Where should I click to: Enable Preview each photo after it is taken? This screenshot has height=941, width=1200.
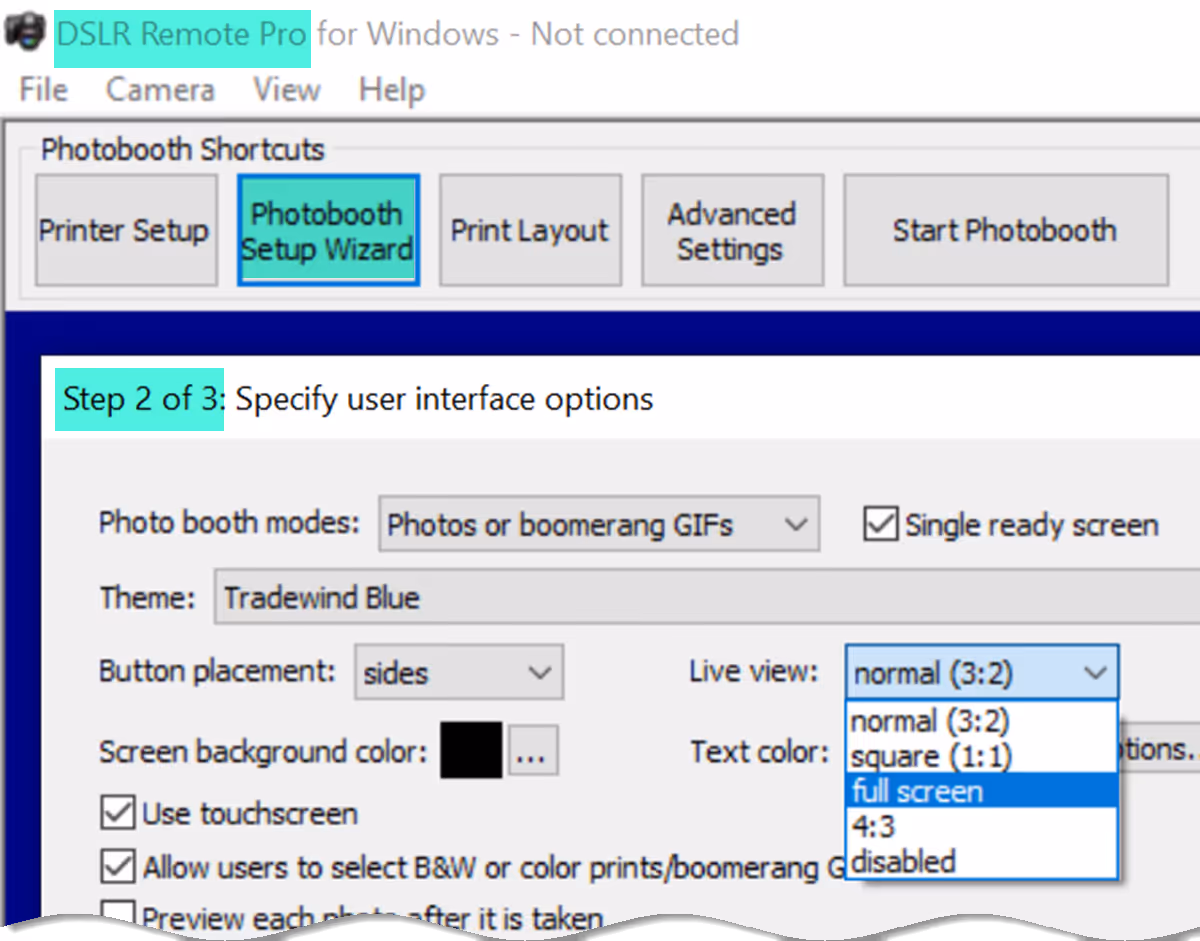(x=118, y=912)
